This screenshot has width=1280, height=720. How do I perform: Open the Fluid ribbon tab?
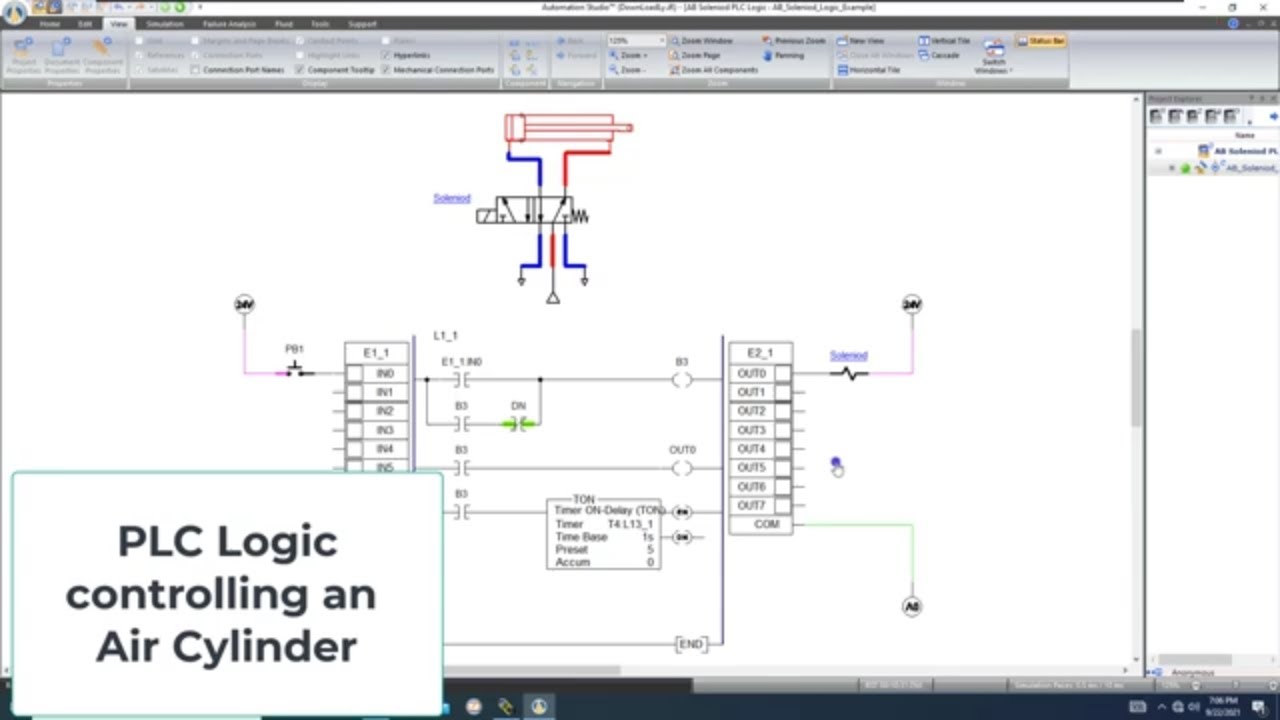click(x=284, y=24)
